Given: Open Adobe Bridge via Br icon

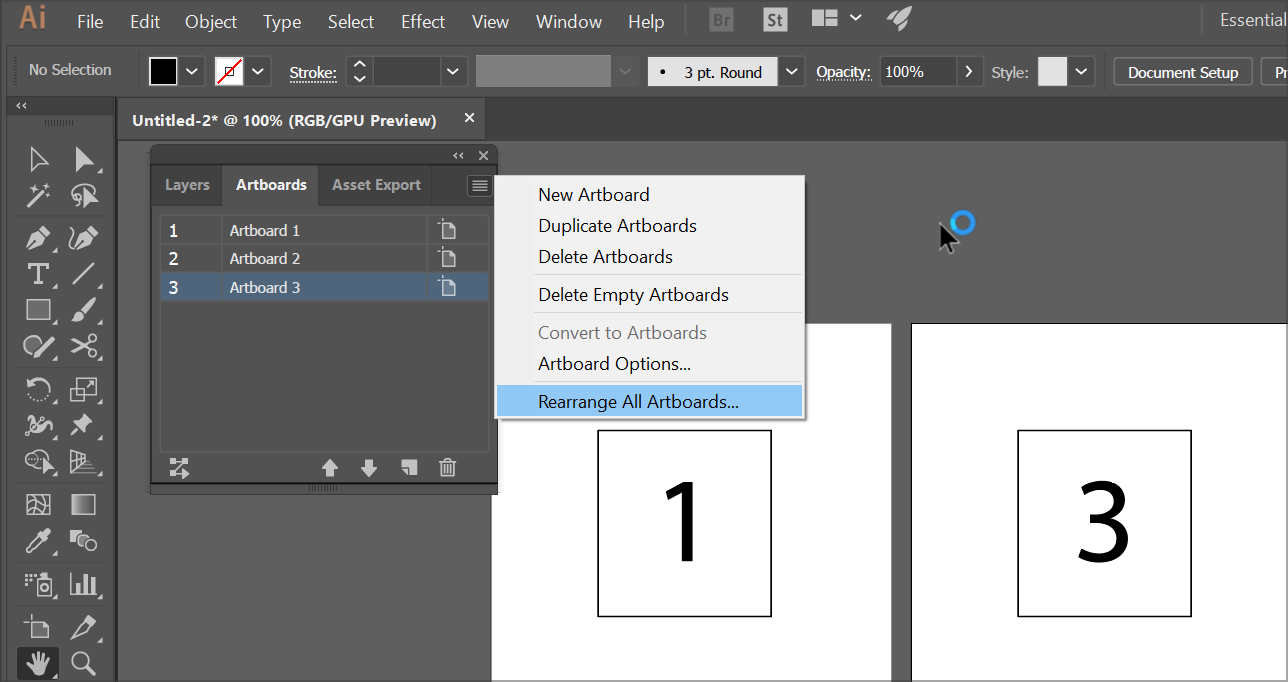Looking at the screenshot, I should pyautogui.click(x=720, y=20).
